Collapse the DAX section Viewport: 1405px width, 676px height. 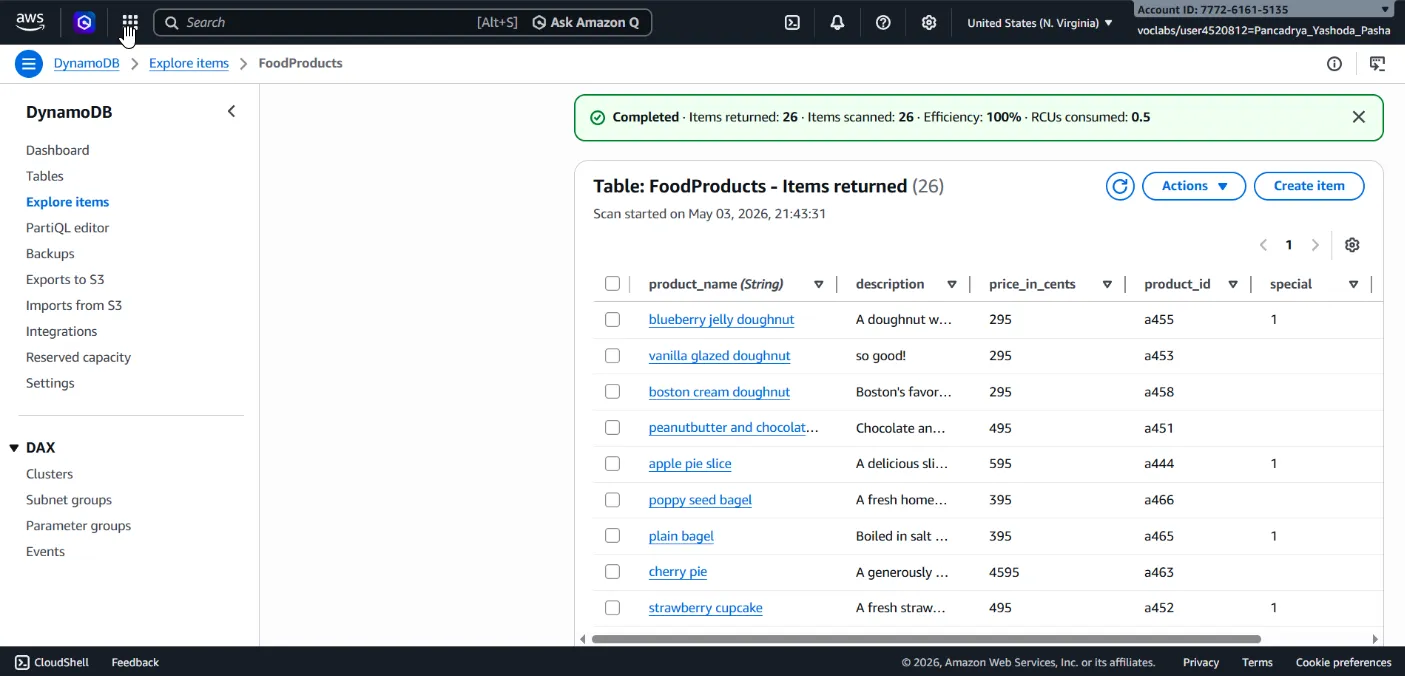(14, 448)
